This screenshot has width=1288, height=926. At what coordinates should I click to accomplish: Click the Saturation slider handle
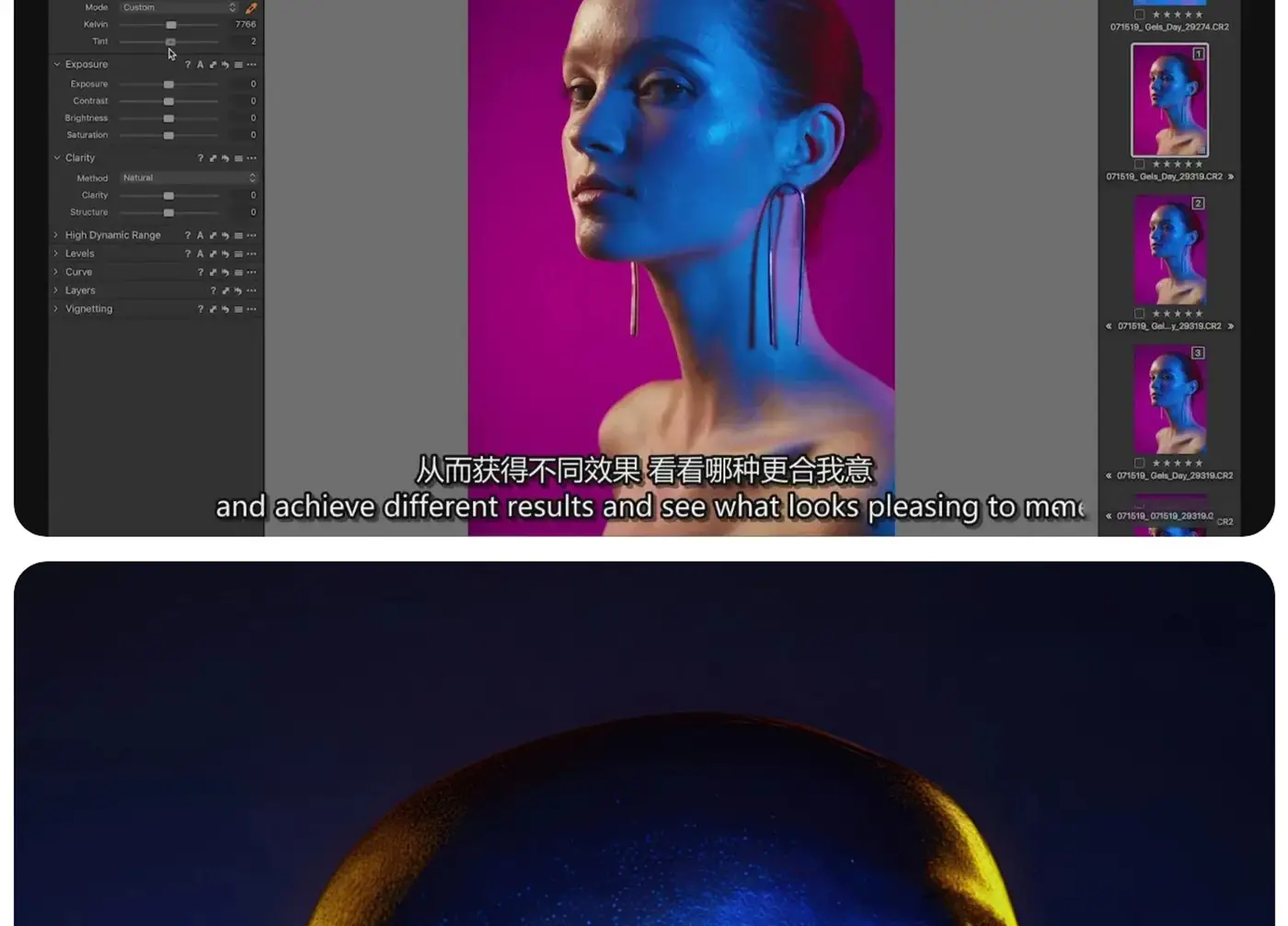[168, 135]
